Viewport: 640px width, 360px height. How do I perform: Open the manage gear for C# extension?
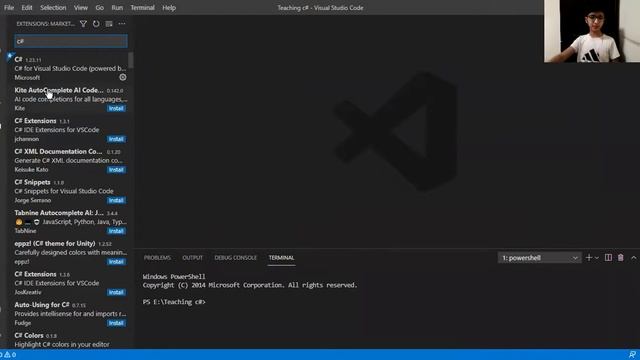click(x=122, y=77)
